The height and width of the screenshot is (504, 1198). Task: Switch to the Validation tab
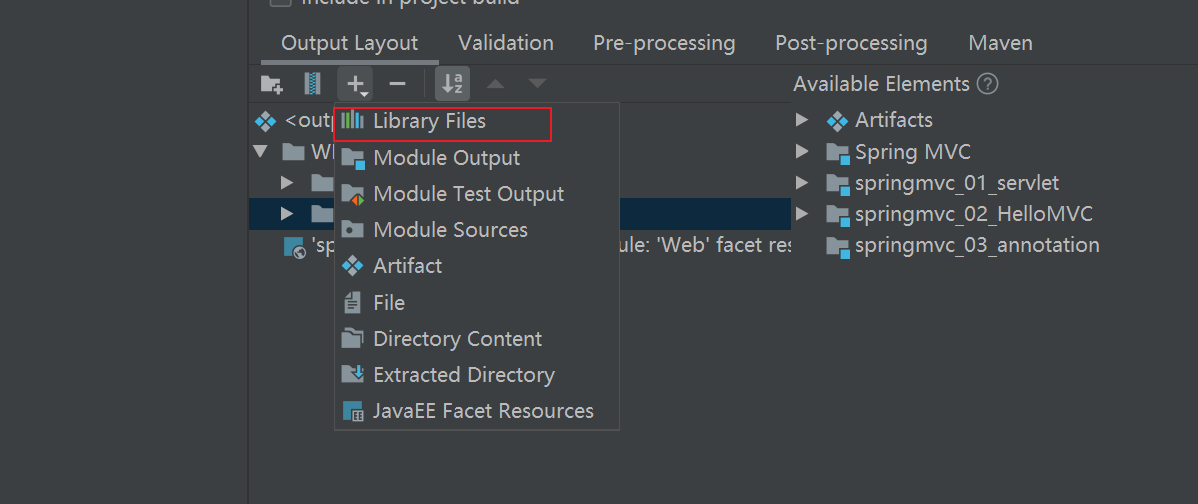[506, 43]
